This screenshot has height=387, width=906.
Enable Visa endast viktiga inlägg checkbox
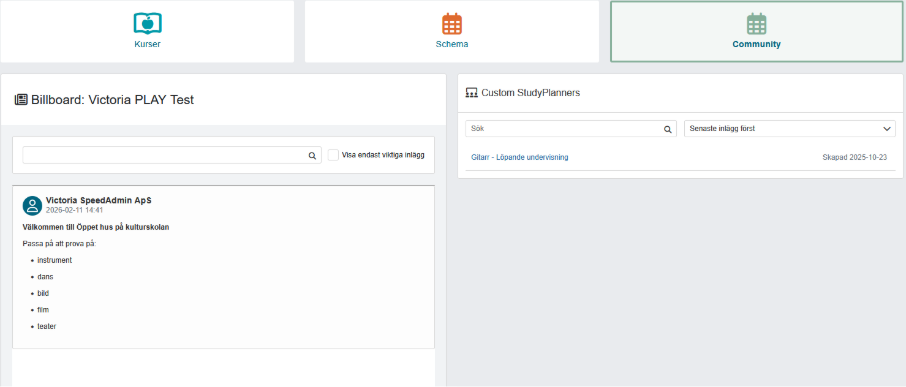tap(333, 155)
